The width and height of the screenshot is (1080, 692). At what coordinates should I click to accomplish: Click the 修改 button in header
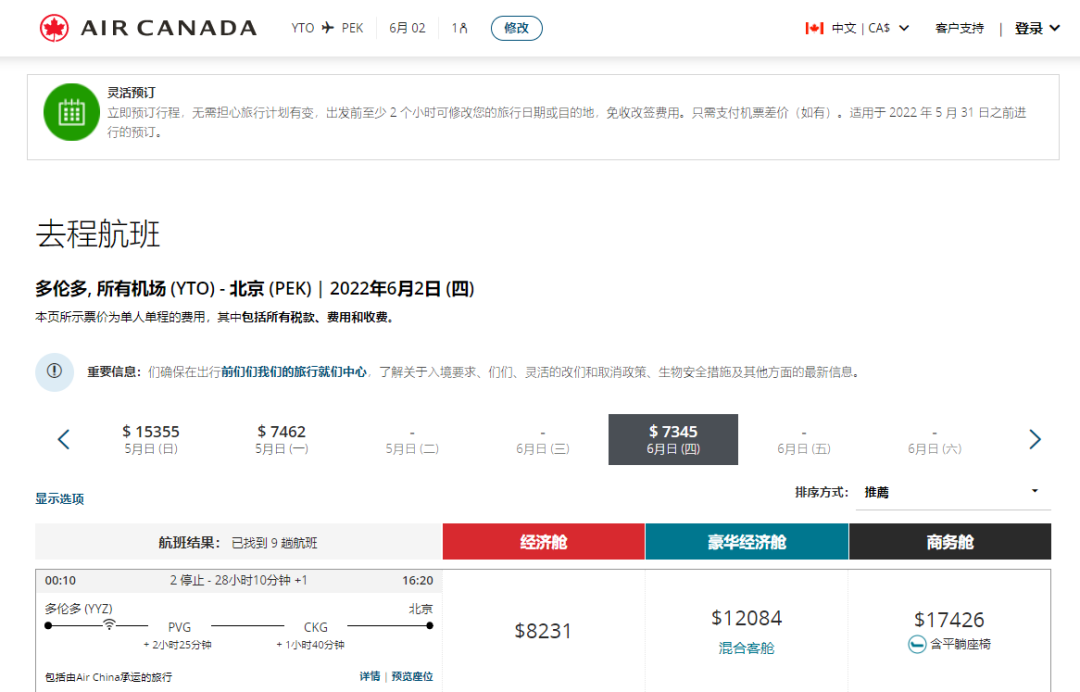pos(517,28)
